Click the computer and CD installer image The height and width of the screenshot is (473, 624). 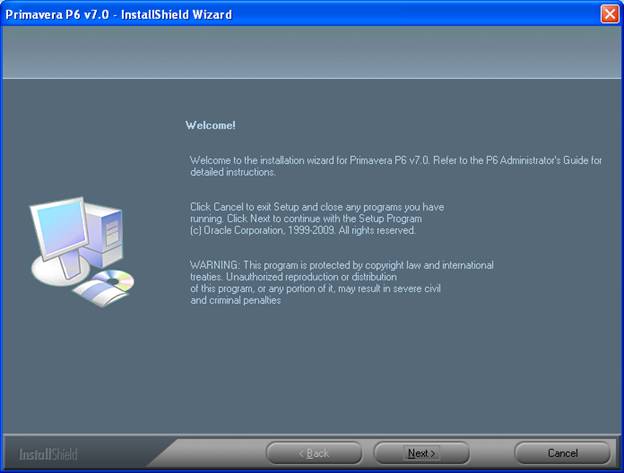[x=82, y=252]
